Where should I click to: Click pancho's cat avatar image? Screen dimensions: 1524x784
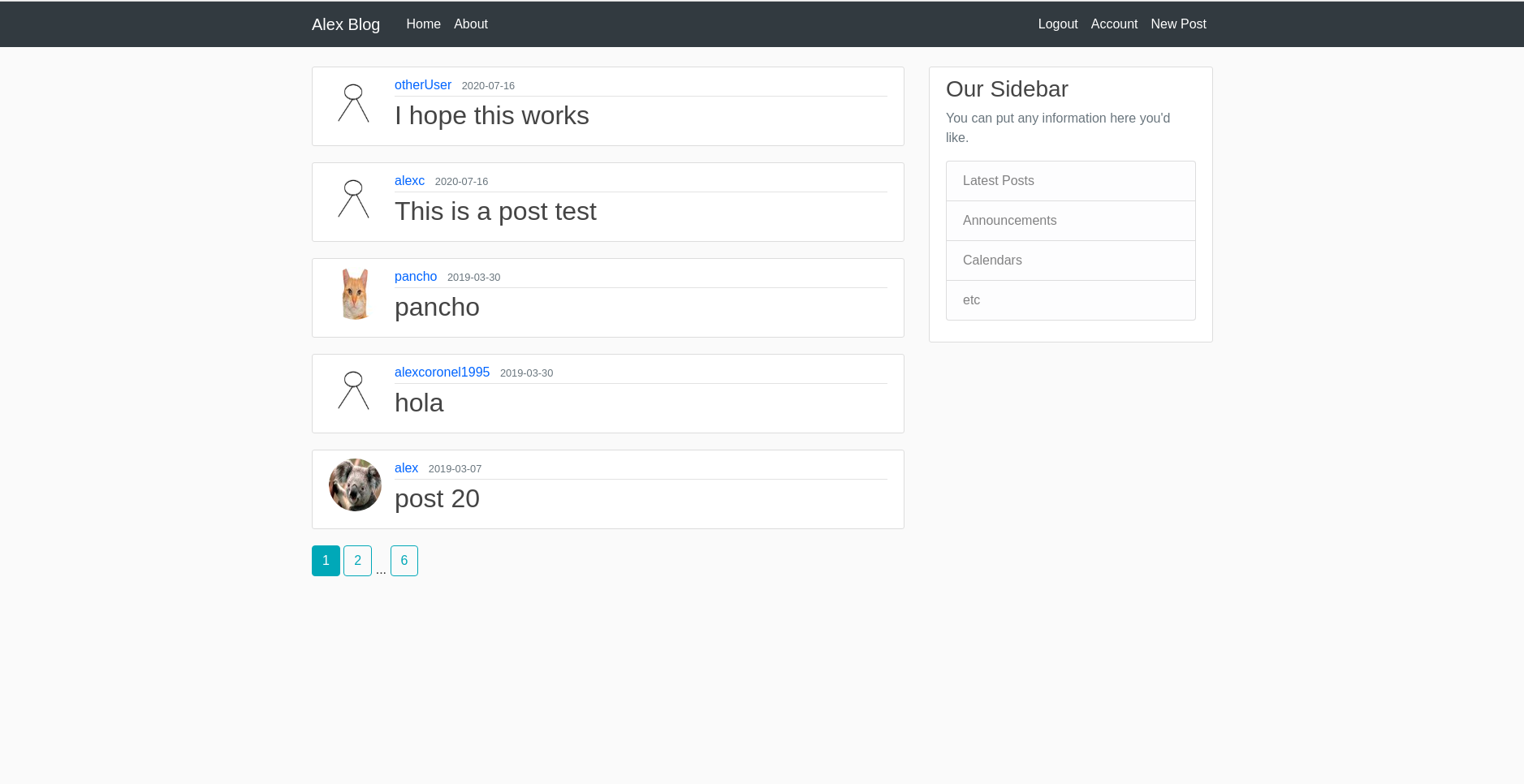click(x=355, y=295)
